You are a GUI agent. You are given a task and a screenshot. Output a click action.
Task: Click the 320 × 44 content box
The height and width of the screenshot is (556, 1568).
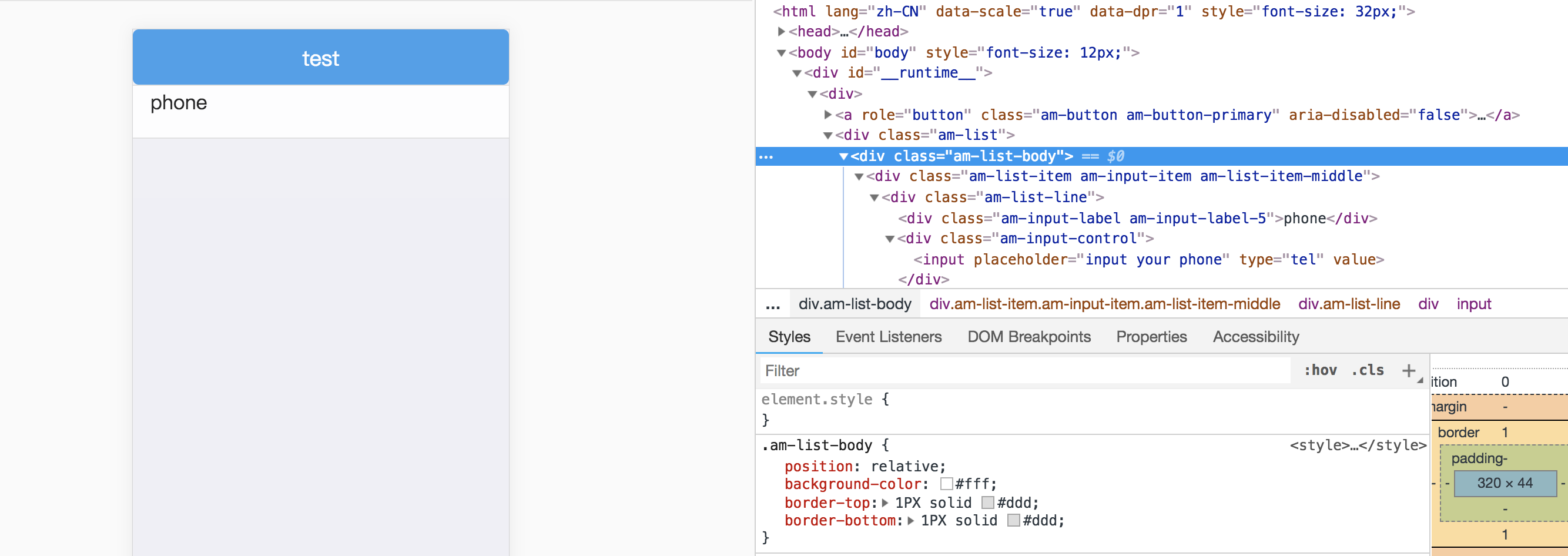coord(1505,483)
